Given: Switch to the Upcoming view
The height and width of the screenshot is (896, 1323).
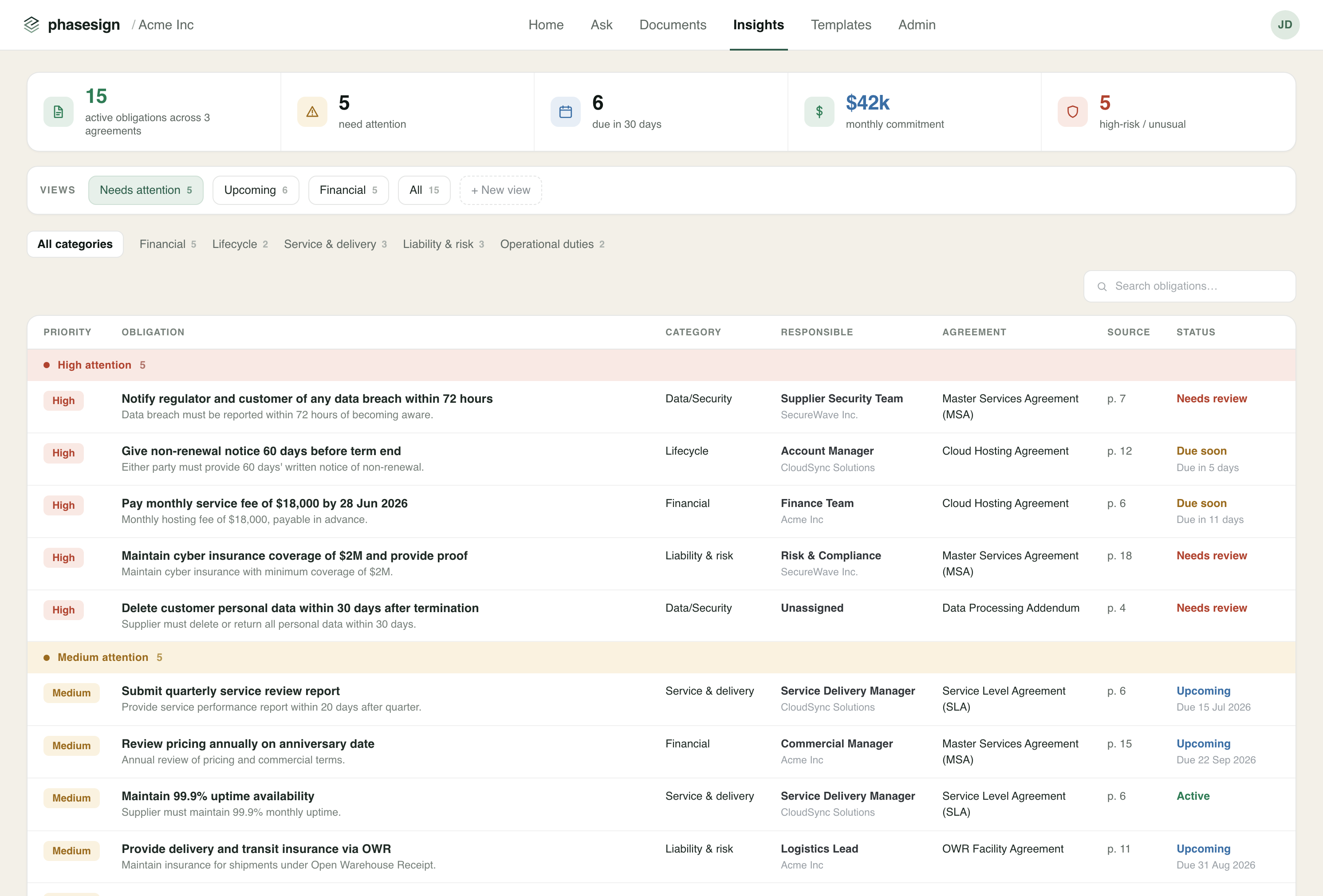Looking at the screenshot, I should coord(256,190).
